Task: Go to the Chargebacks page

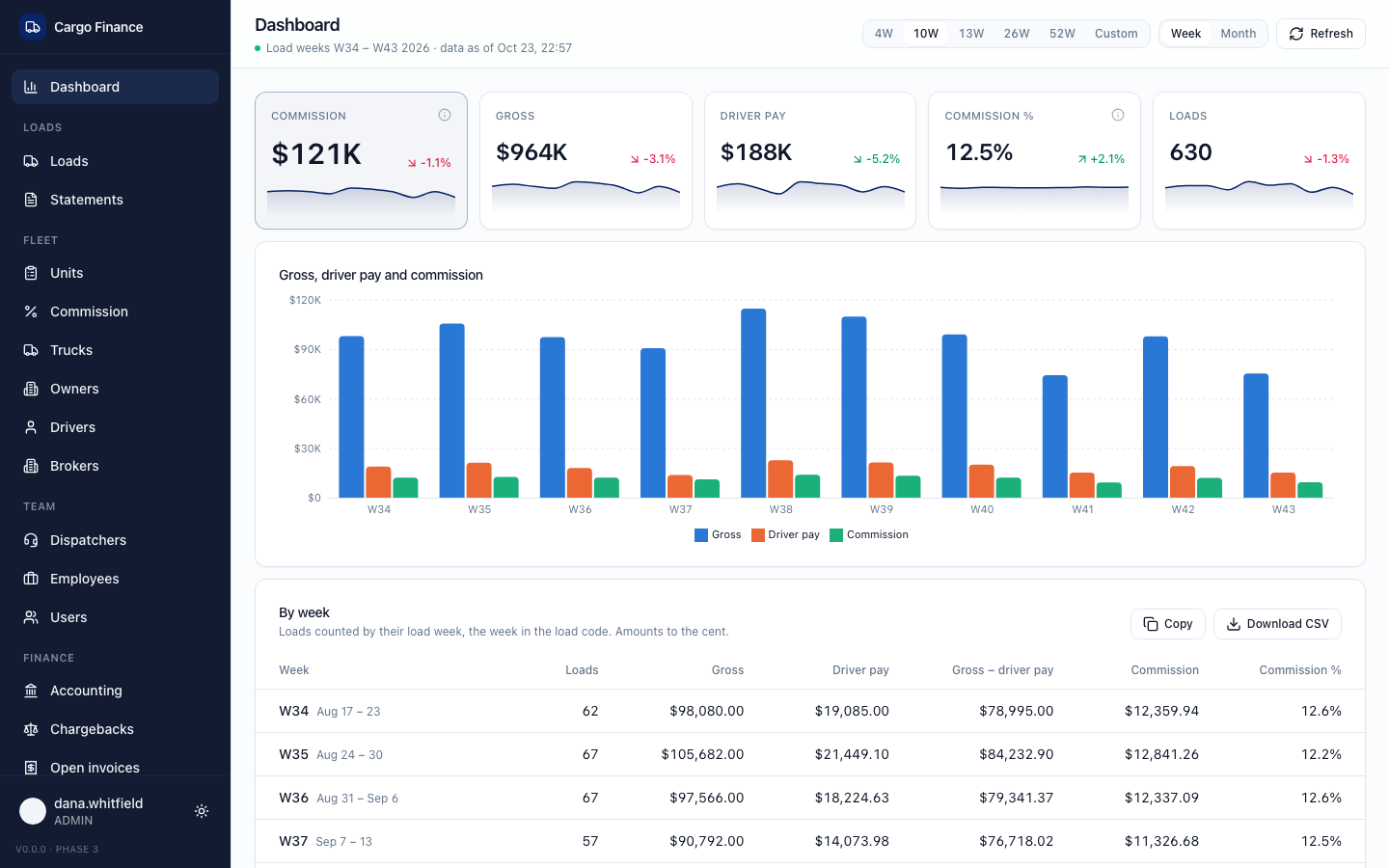Action: pos(115,729)
